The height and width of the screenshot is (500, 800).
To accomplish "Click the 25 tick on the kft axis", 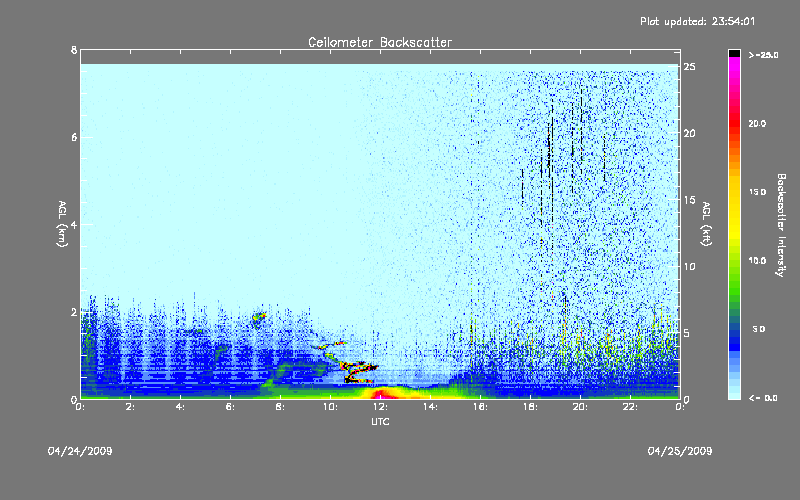I will [690, 67].
